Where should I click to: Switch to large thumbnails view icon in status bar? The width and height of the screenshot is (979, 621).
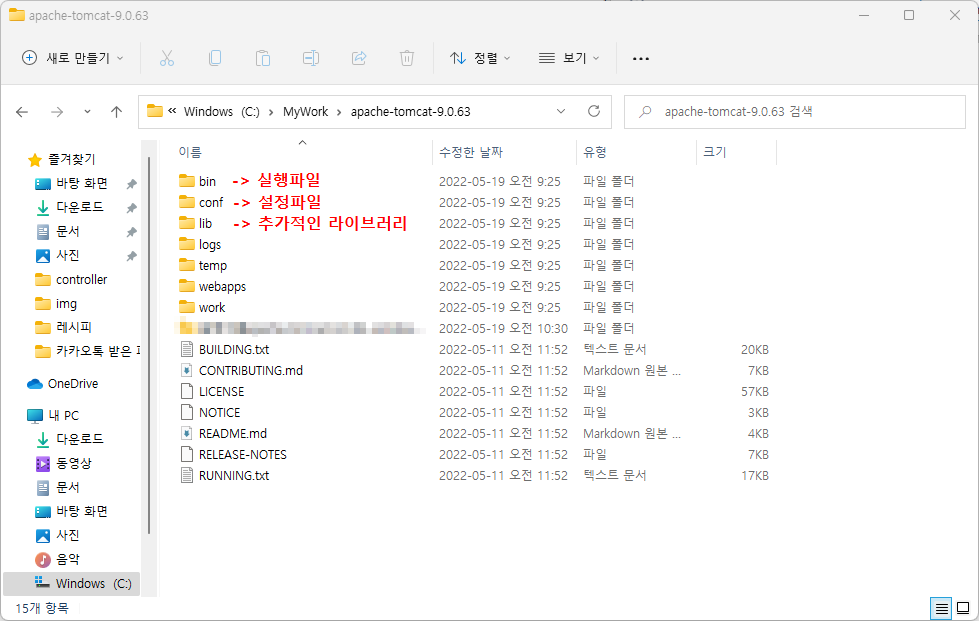coord(963,608)
